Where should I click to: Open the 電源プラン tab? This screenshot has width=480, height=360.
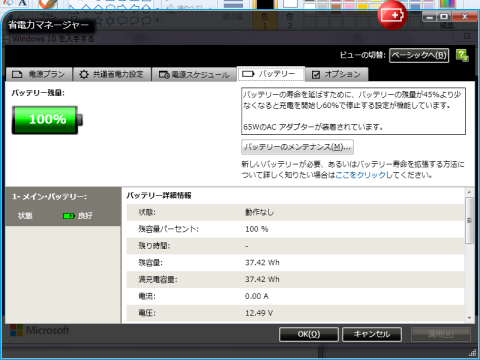click(x=39, y=74)
